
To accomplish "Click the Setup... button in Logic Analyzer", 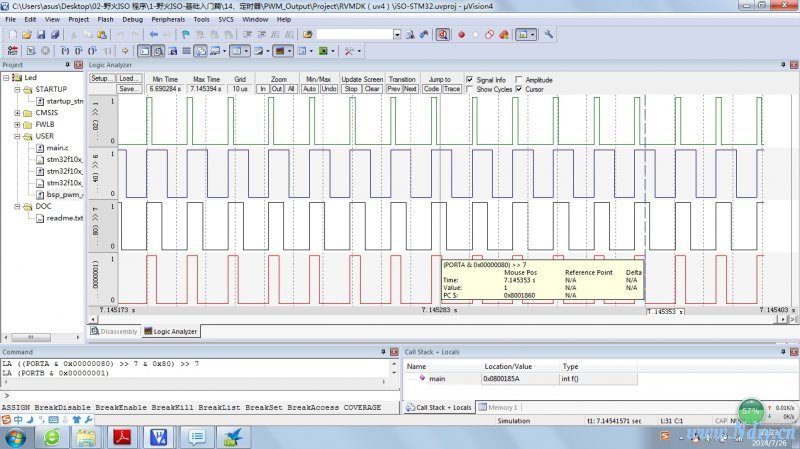I will (x=102, y=79).
